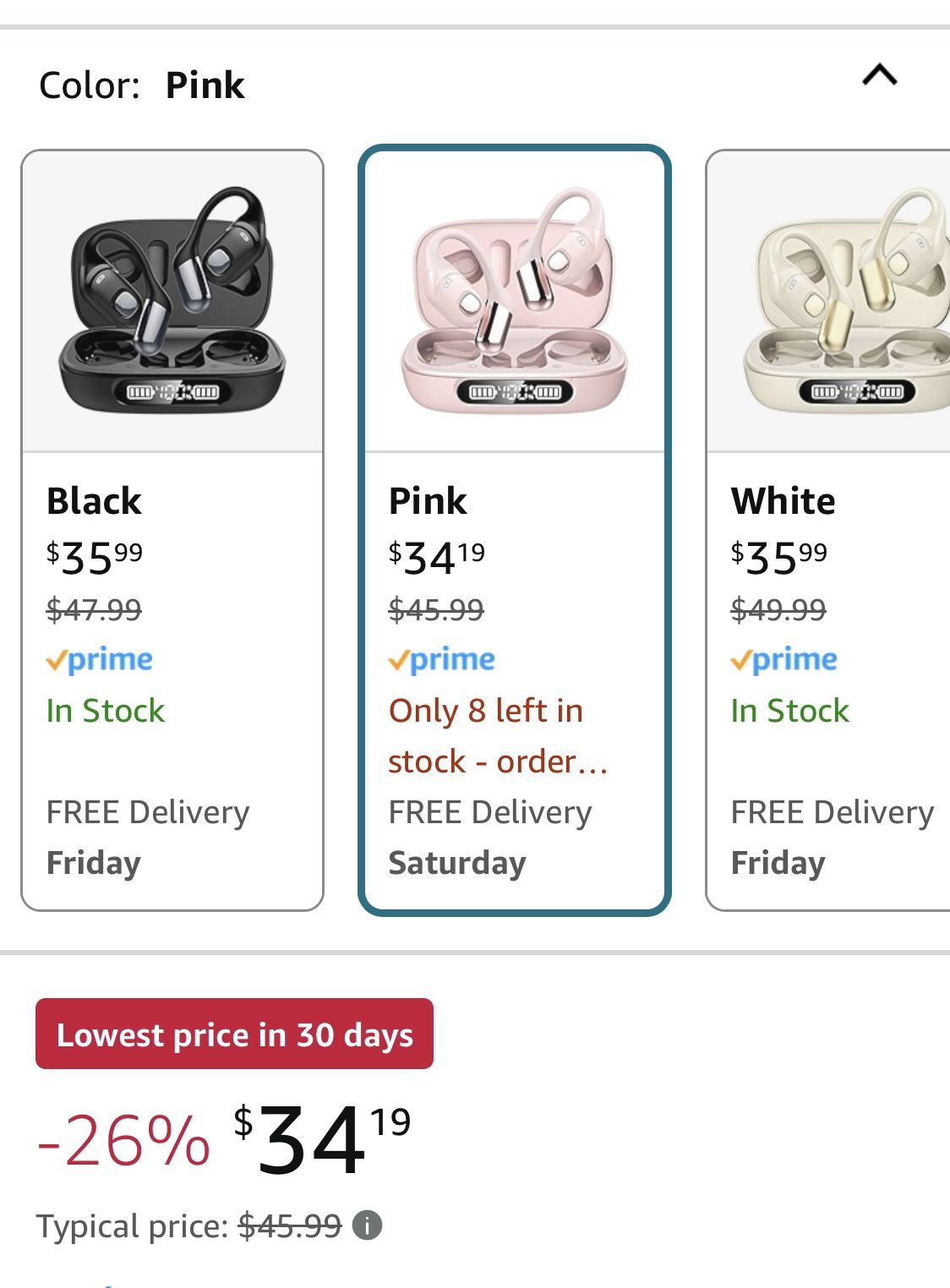The image size is (950, 1288).
Task: Click the 'In Stock' text under Black
Action: 104,712
